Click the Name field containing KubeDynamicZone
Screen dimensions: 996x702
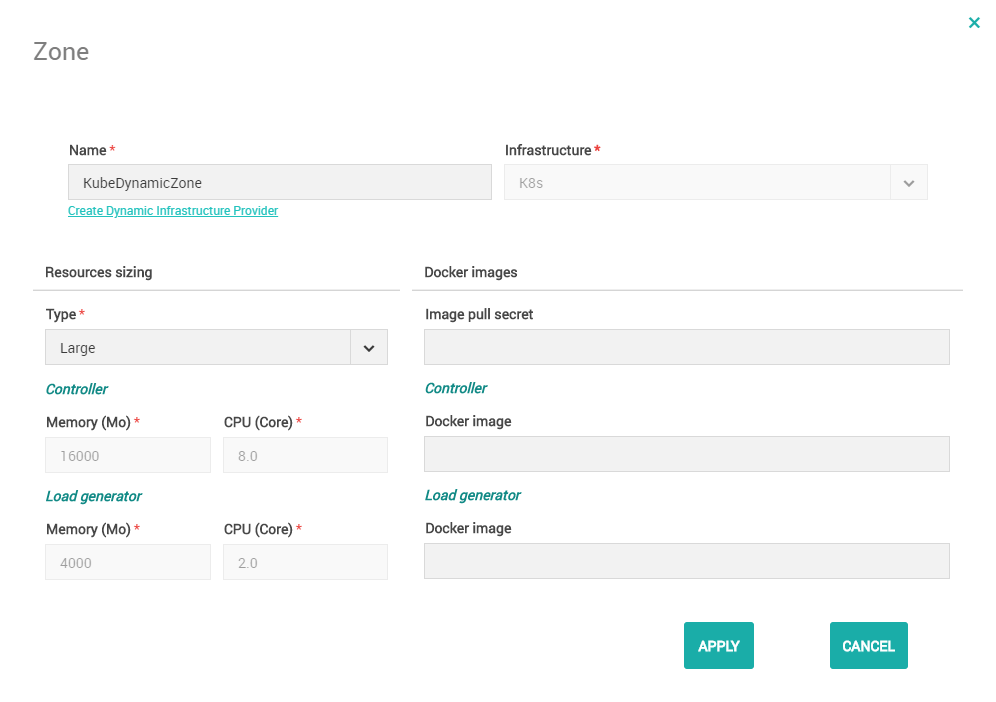(x=279, y=182)
